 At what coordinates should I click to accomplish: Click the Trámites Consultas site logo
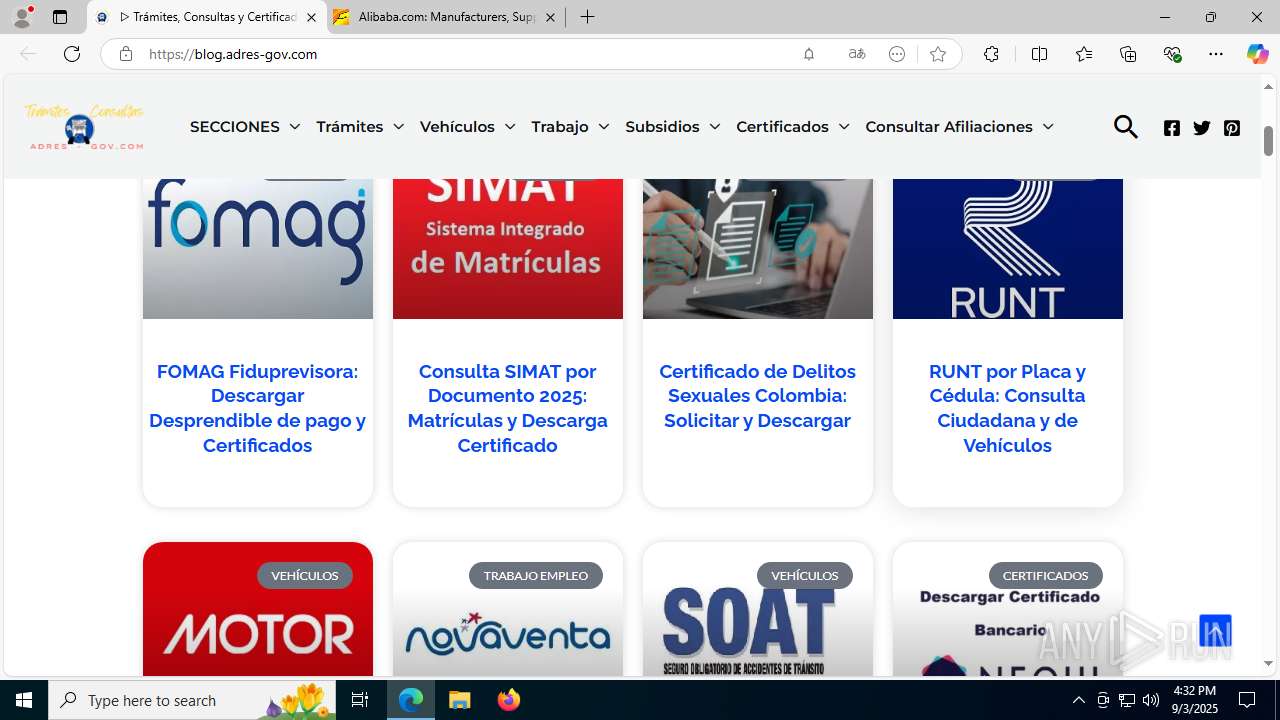(85, 127)
